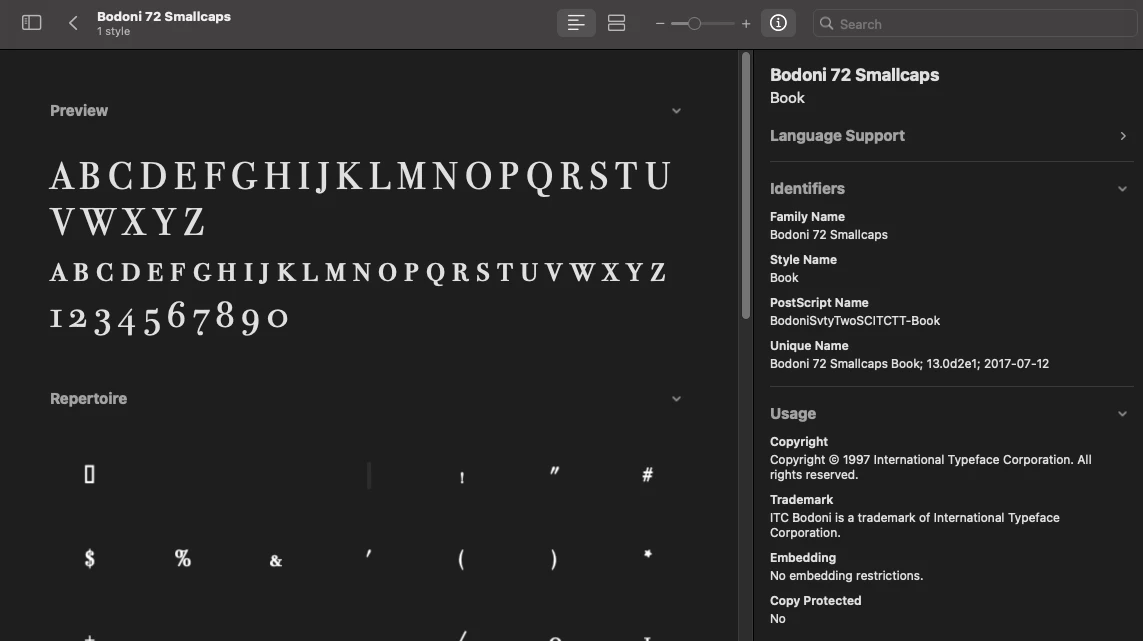Image resolution: width=1143 pixels, height=641 pixels.
Task: Select the exclamation mark glyph
Action: 461,478
